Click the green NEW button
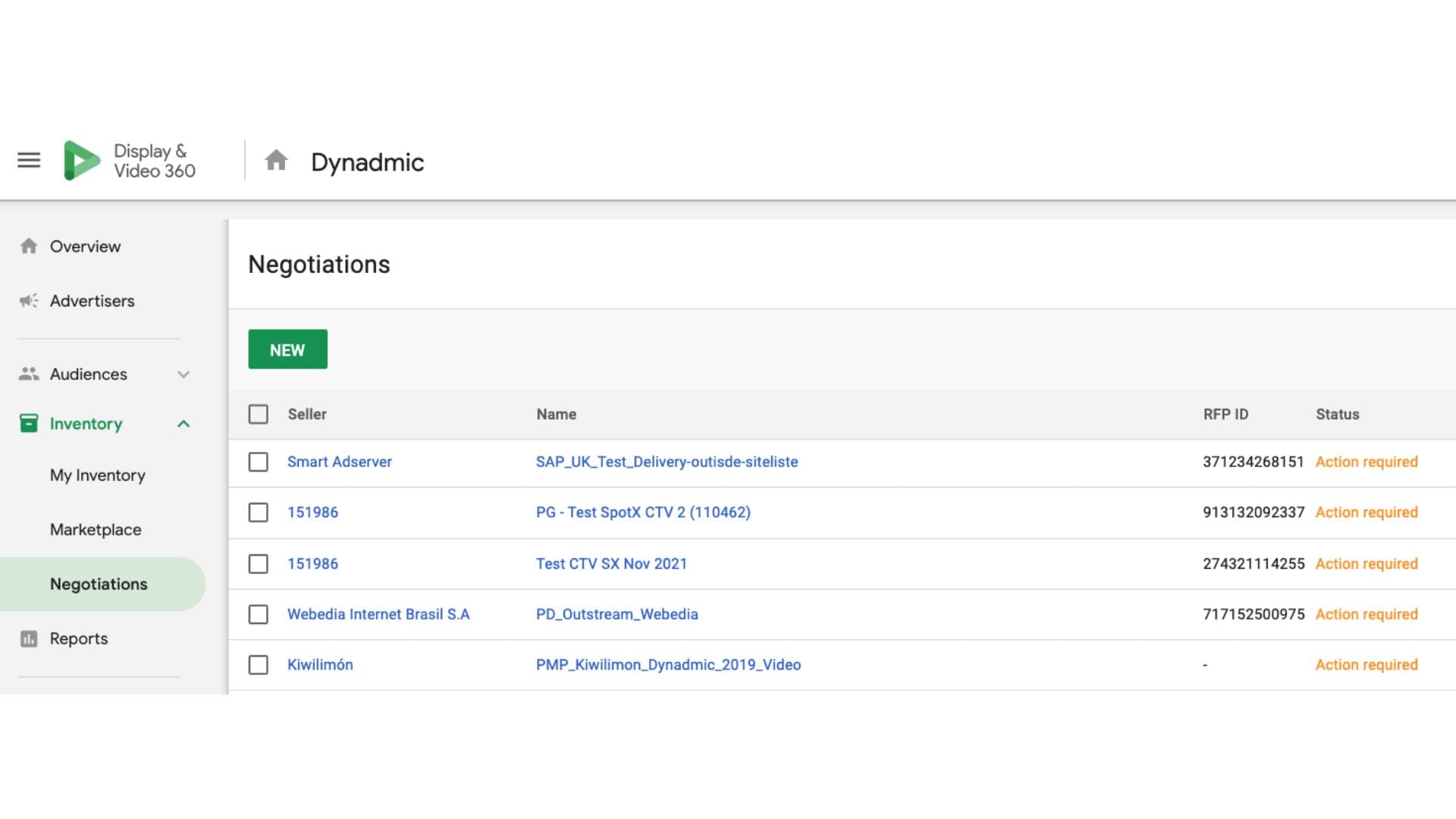Viewport: 1456px width, 819px height. 287,350
